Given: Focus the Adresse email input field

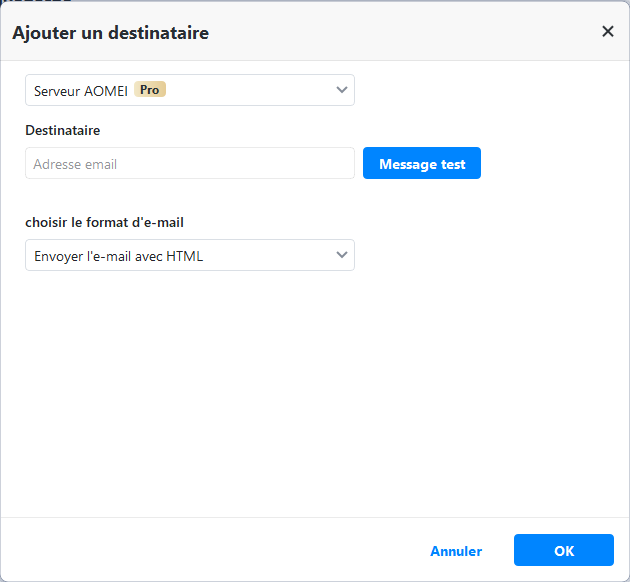Looking at the screenshot, I should 189,164.
